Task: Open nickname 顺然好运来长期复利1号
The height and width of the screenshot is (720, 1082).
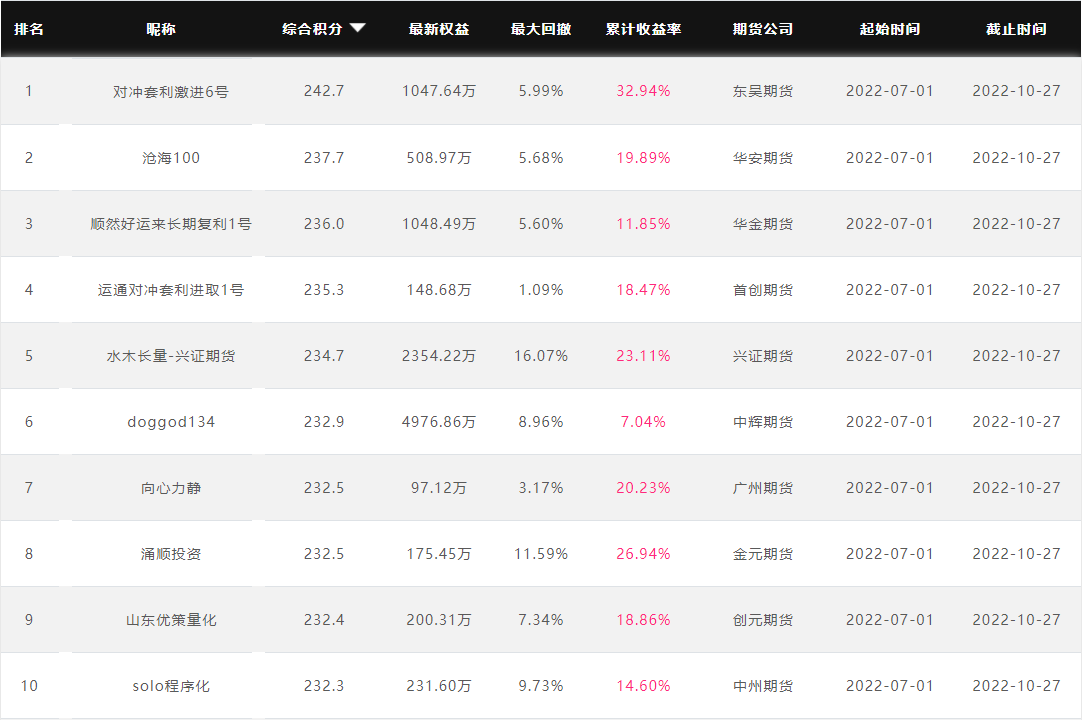Action: [x=170, y=224]
